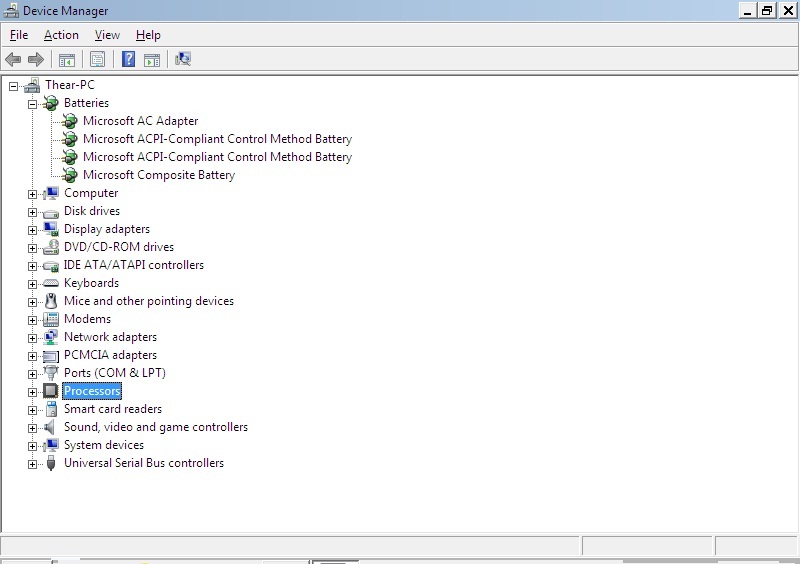Click the Computer category monitor icon
The height and width of the screenshot is (564, 800).
pyautogui.click(x=51, y=193)
